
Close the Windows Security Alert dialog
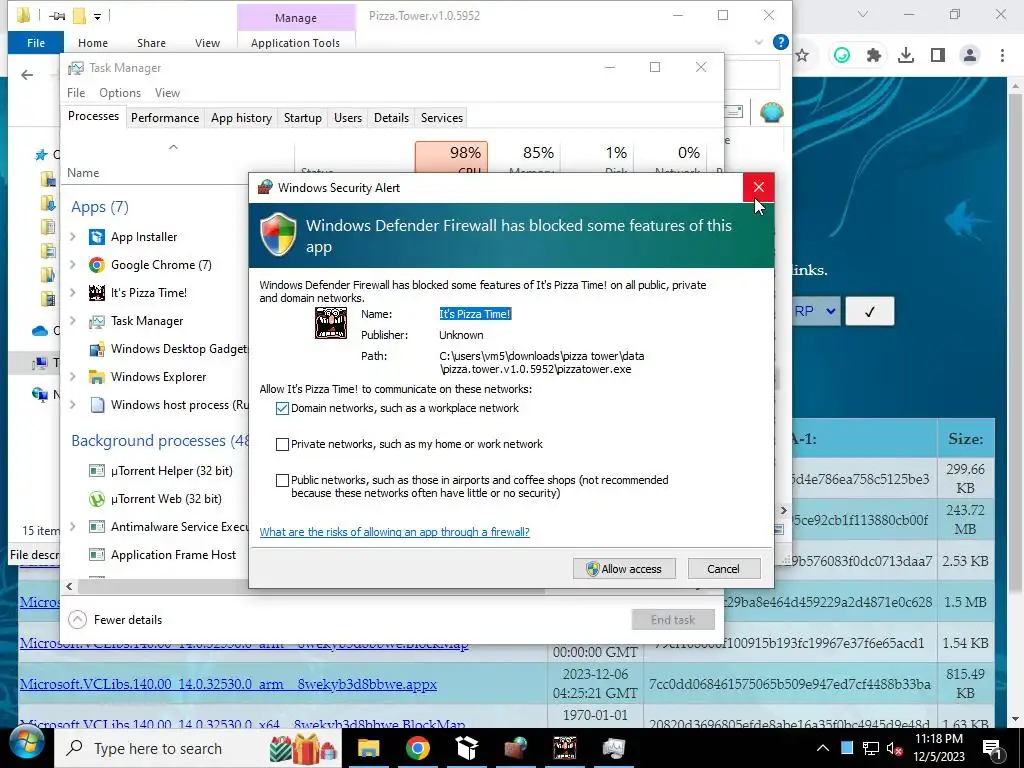click(758, 187)
